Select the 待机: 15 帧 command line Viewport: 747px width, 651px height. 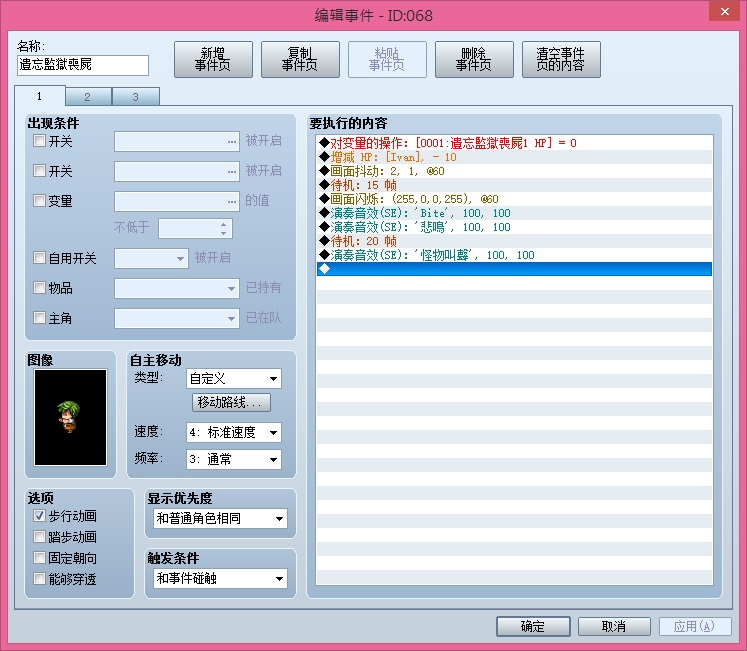[515, 185]
